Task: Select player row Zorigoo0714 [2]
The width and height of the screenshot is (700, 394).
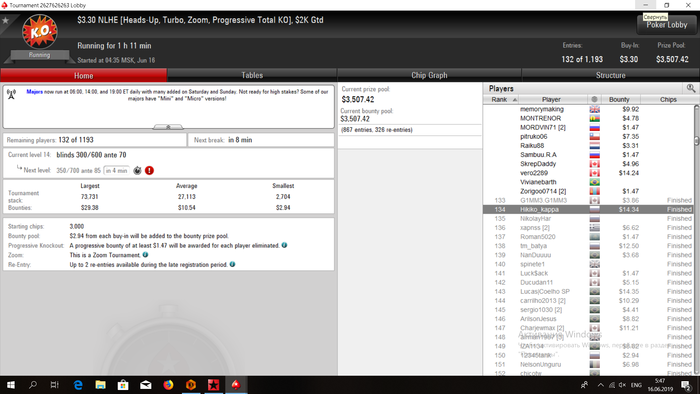Action: (x=588, y=191)
